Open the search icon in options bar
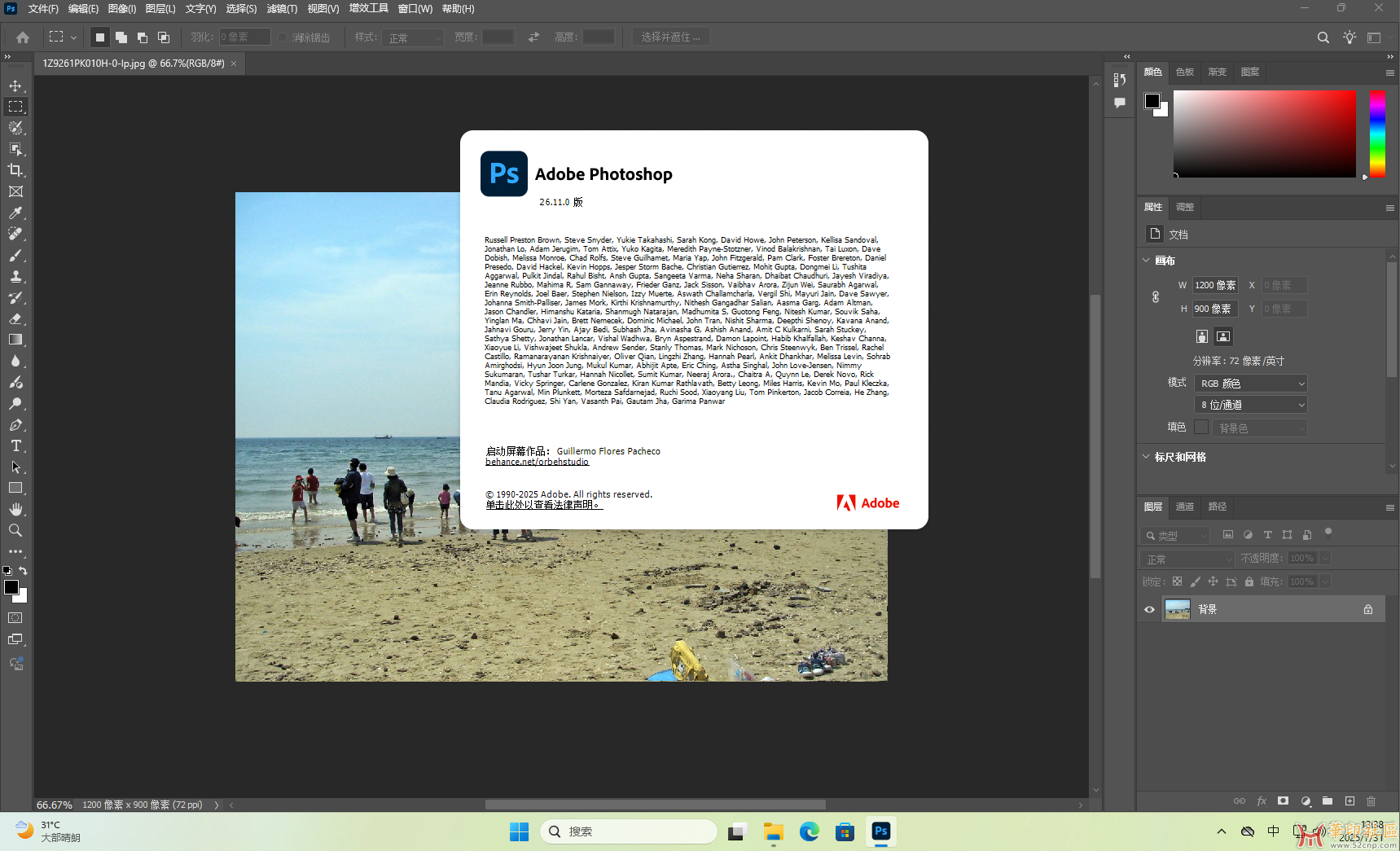This screenshot has width=1400, height=851. click(1323, 37)
